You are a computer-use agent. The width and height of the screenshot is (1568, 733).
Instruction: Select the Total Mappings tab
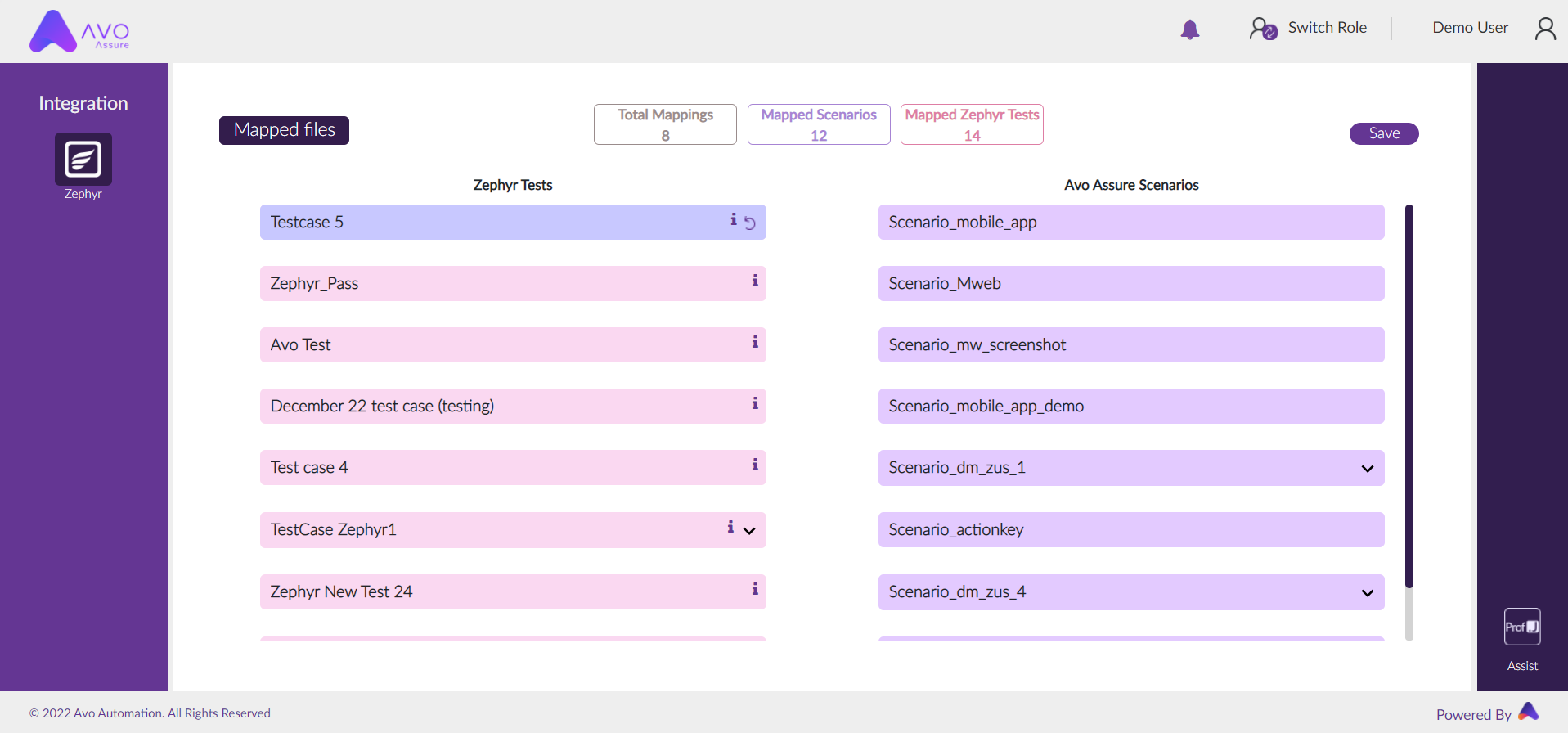point(665,124)
